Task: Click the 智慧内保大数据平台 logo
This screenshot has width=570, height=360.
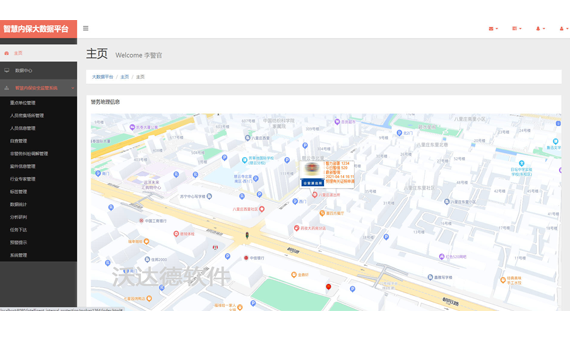Action: (36, 29)
